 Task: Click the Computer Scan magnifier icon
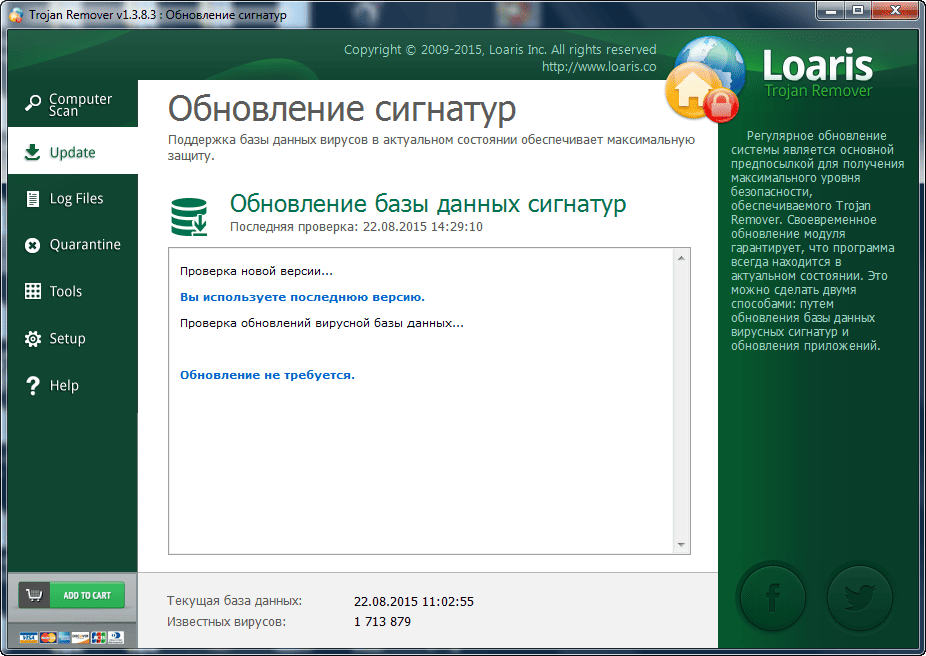click(x=32, y=103)
